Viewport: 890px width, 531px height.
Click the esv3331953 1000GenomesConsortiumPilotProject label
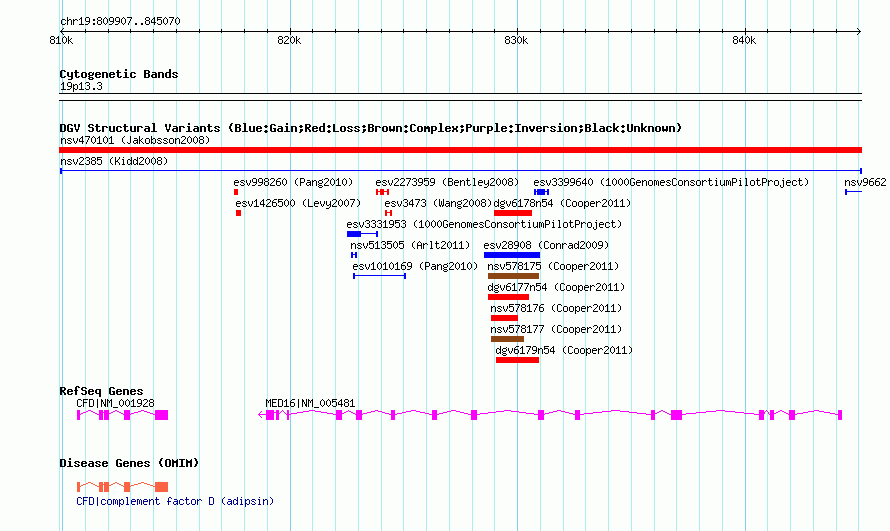pos(484,224)
